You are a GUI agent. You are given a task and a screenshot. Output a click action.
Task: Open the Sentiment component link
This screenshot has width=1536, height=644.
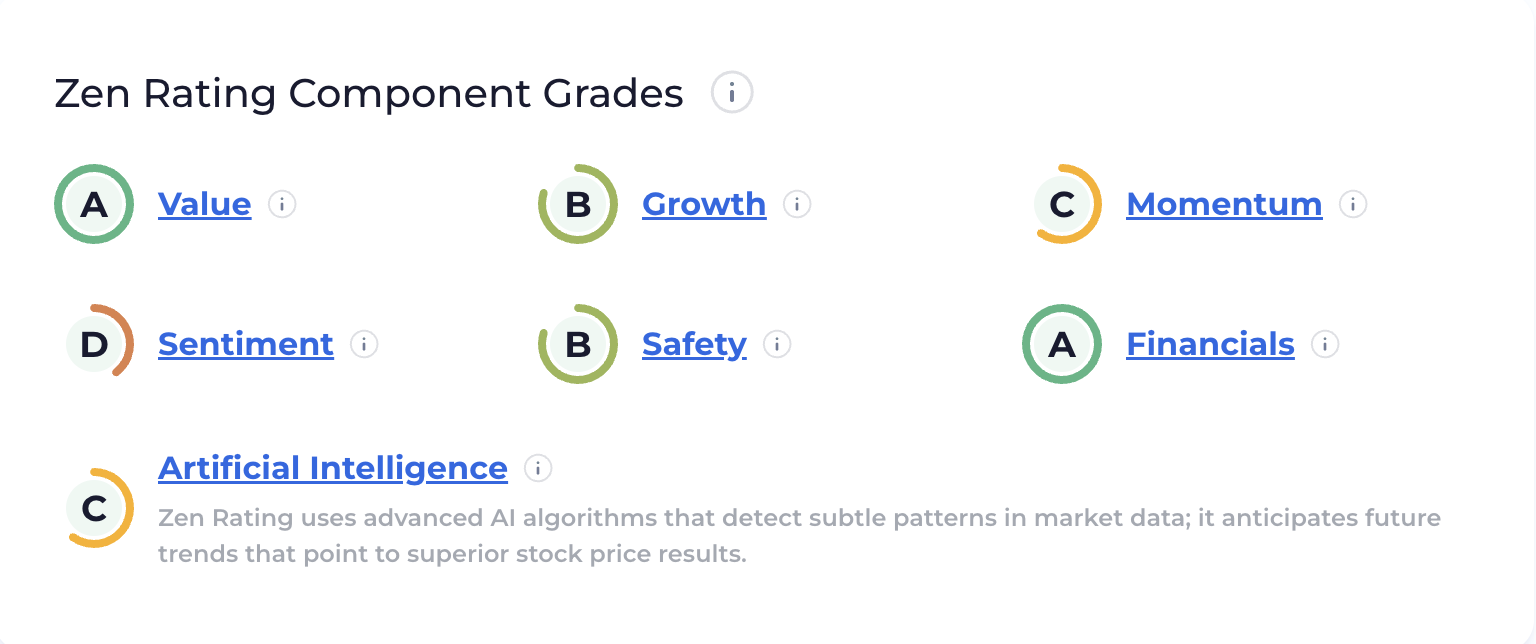tap(246, 344)
